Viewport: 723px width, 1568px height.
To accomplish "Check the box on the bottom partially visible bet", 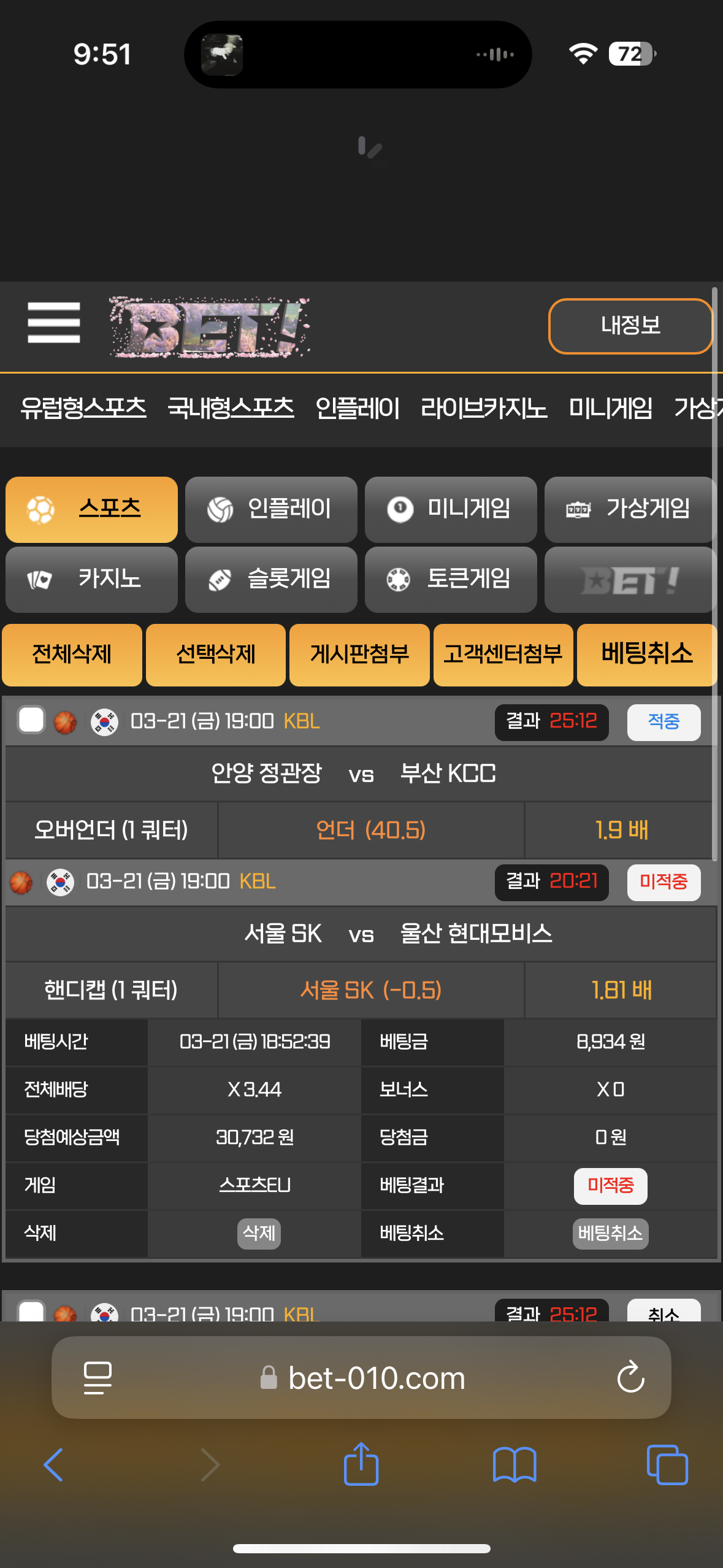I will pyautogui.click(x=31, y=1311).
